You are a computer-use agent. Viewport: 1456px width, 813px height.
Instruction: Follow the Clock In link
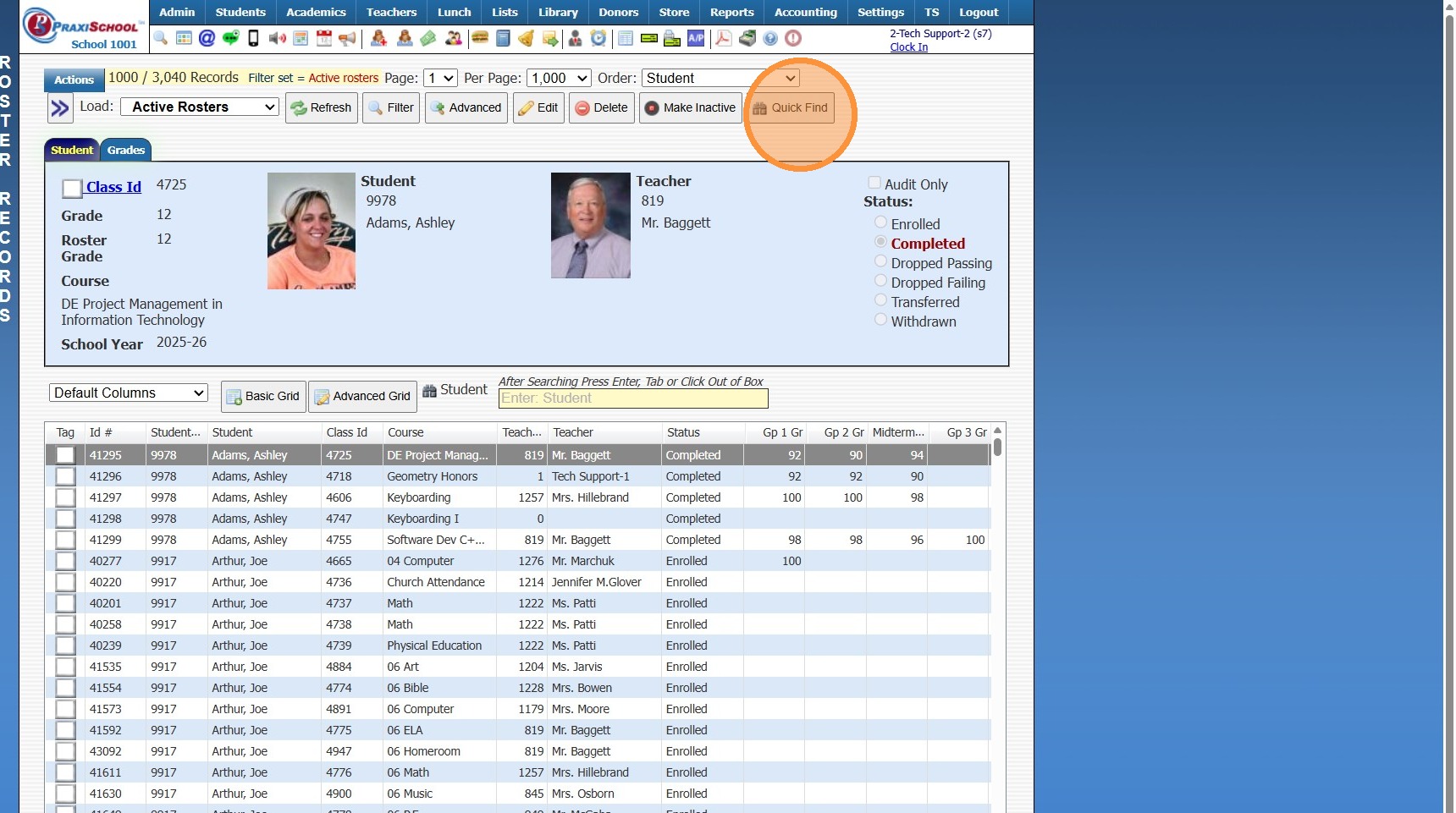908,47
